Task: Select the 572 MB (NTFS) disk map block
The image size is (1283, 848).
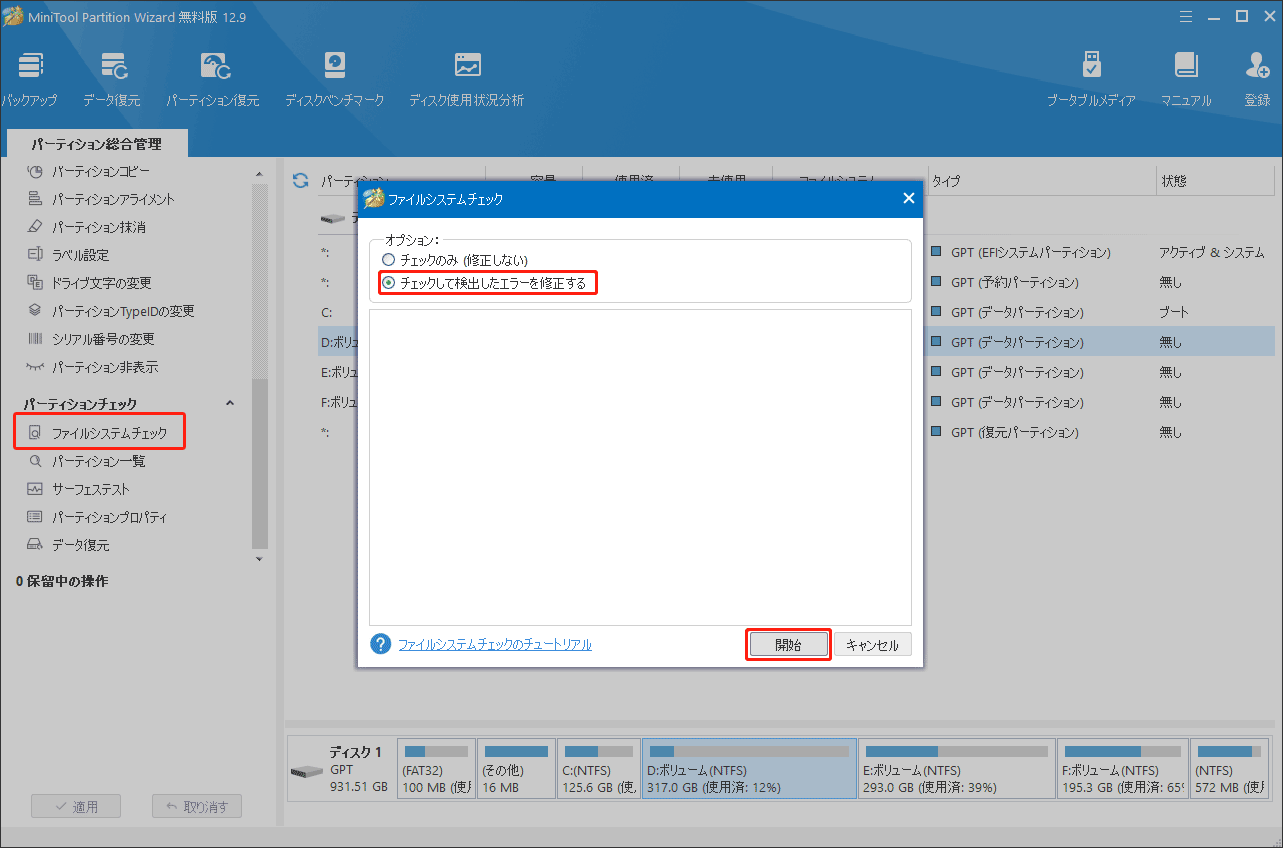Action: (x=1229, y=769)
